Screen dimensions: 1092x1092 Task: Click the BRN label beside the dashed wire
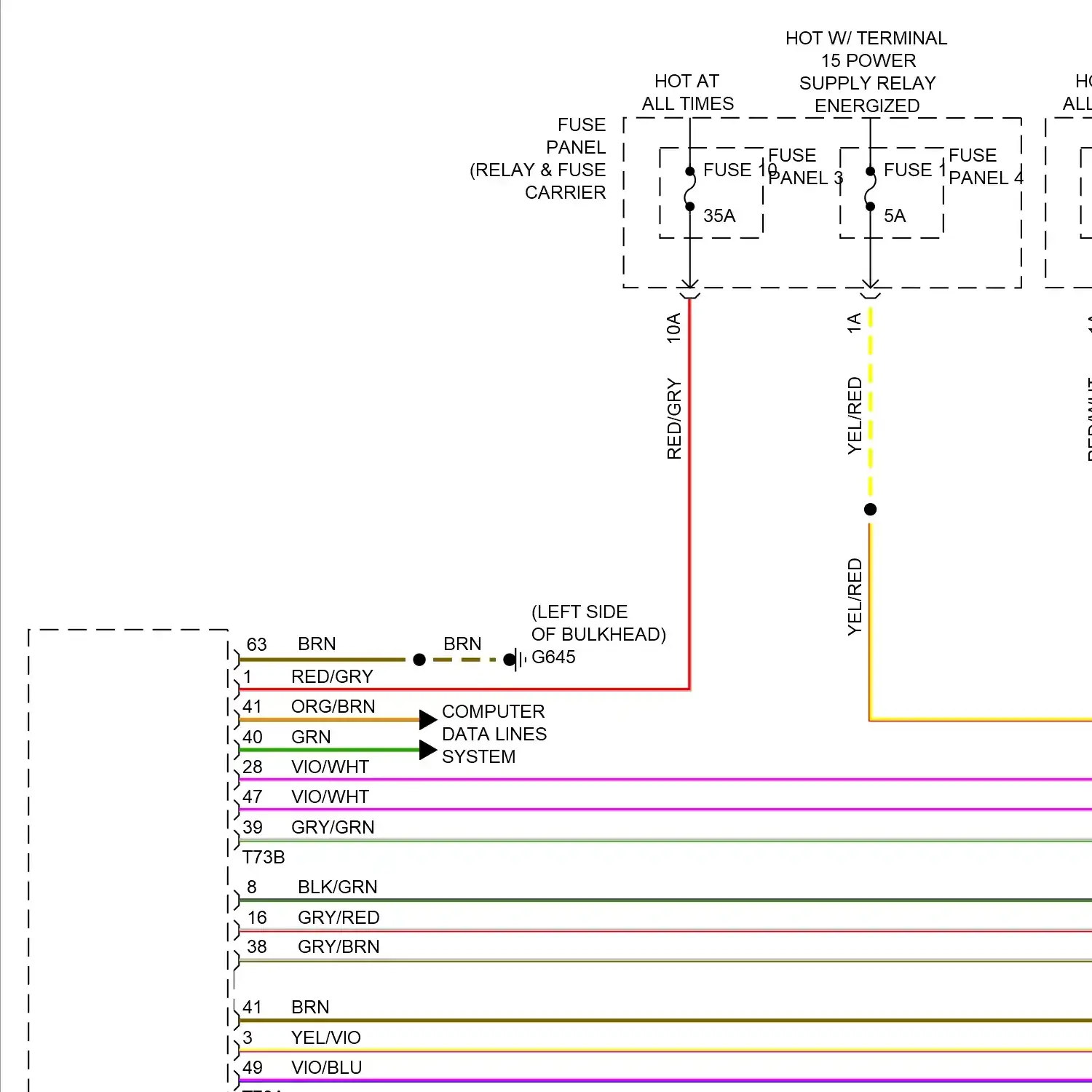(462, 644)
